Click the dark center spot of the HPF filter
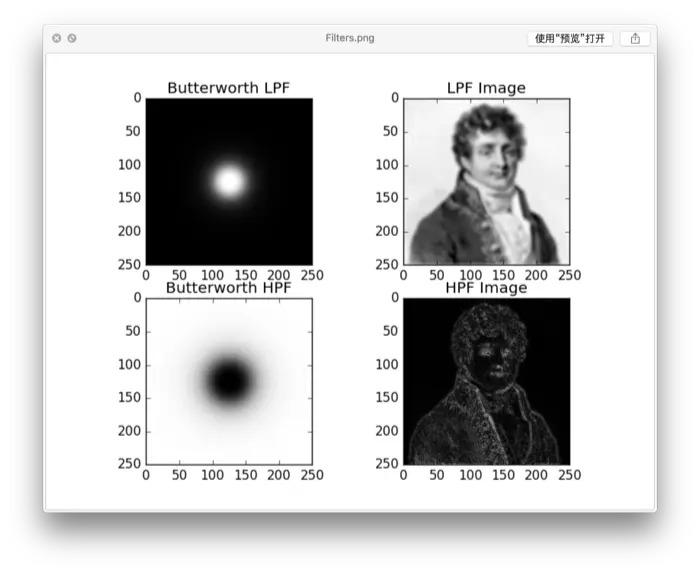Viewport: 700px width, 573px height. (x=229, y=381)
